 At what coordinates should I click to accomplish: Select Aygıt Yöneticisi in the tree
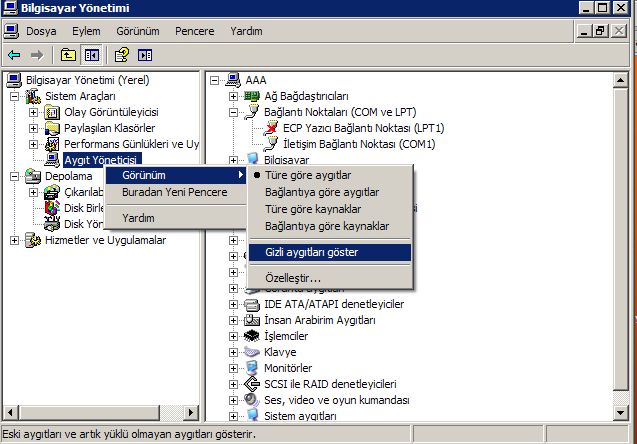coord(102,160)
